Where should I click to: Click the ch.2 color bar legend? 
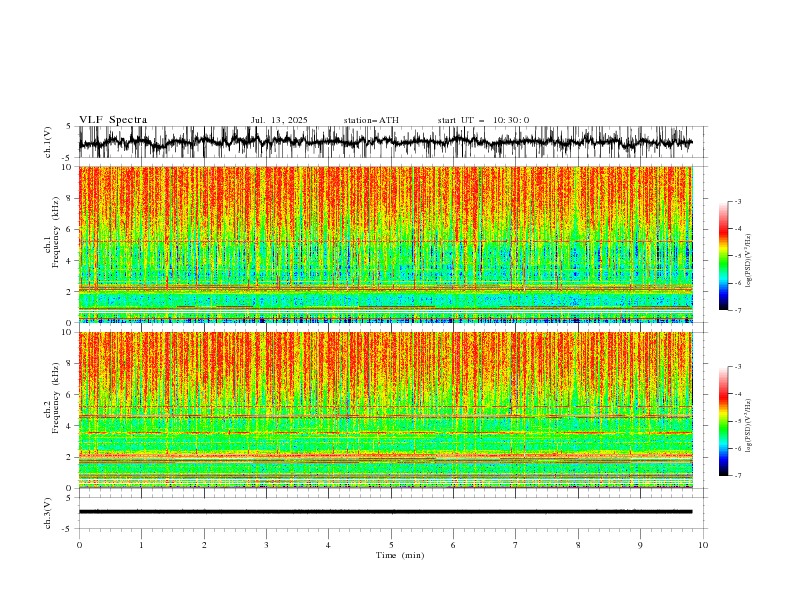coord(723,421)
